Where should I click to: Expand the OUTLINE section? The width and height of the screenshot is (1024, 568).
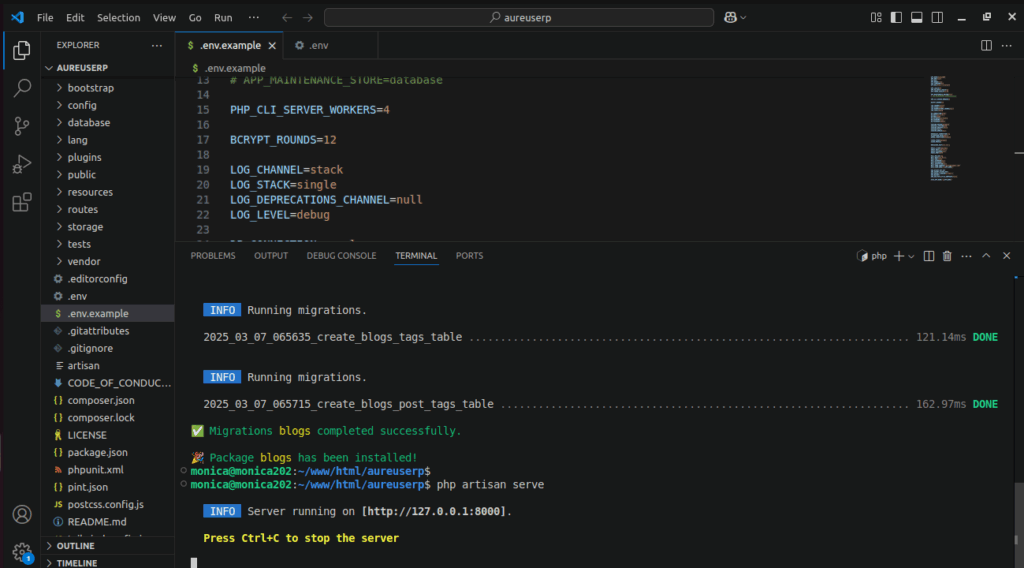pyautogui.click(x=108, y=546)
